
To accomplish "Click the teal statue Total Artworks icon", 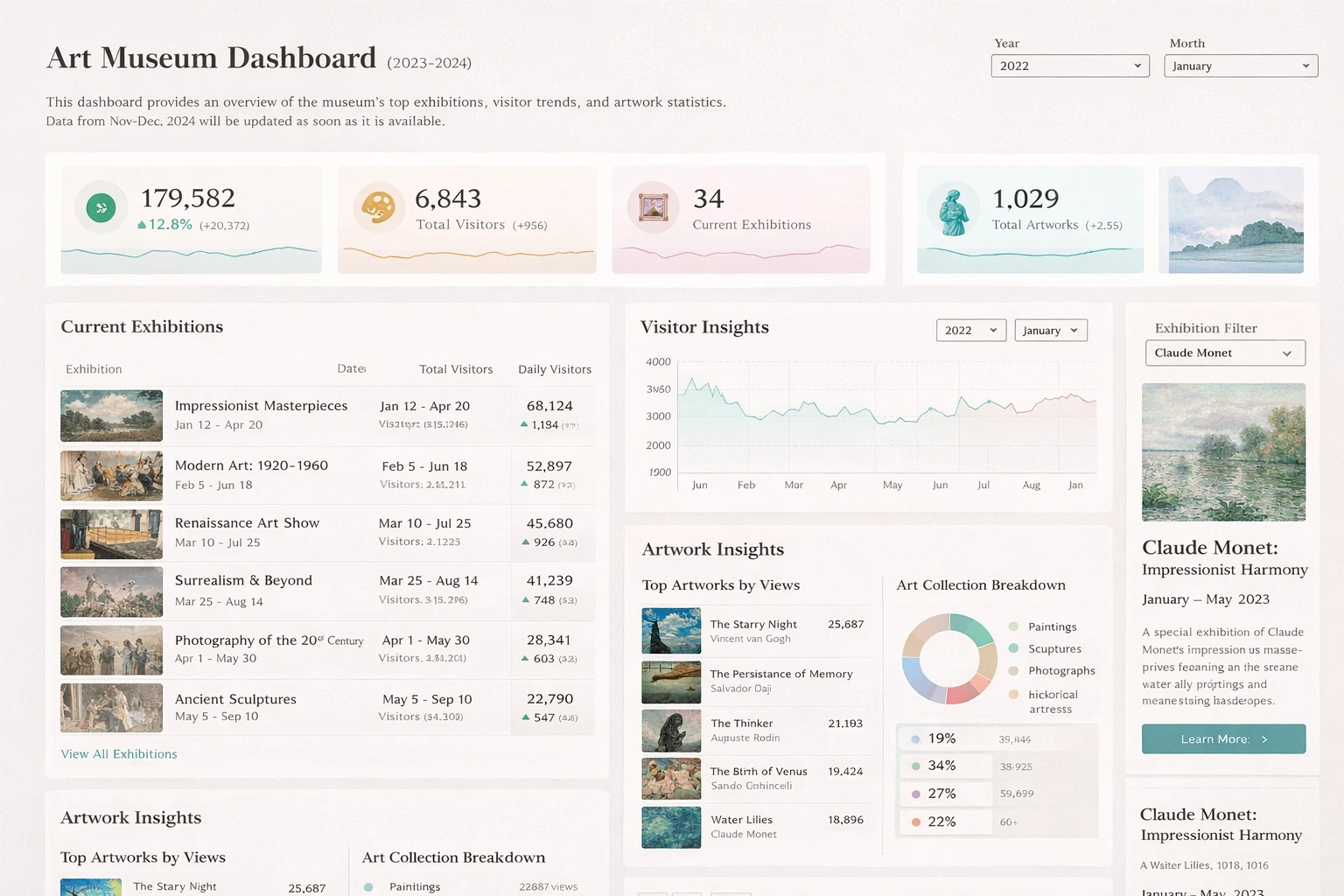I will [953, 209].
